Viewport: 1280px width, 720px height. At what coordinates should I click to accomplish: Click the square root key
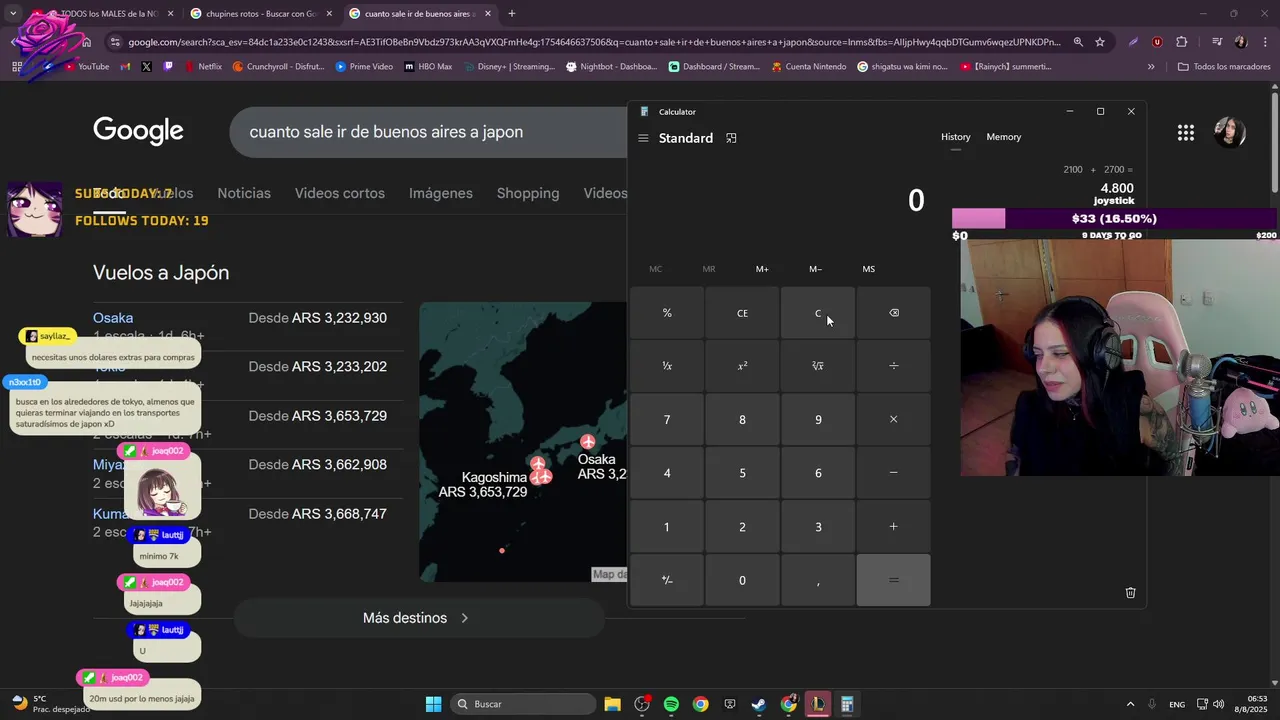[818, 366]
